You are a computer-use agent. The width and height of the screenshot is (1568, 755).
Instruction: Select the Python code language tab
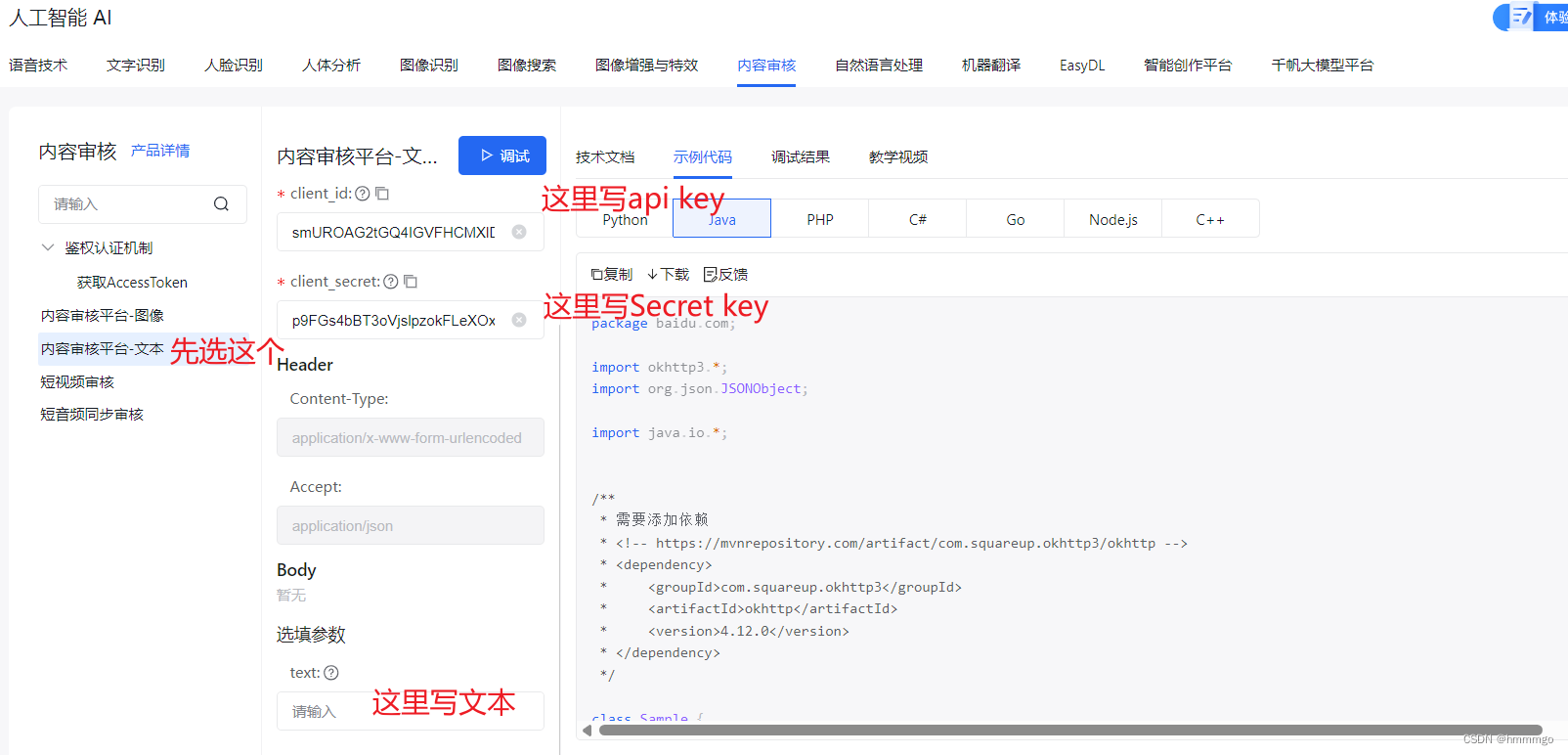(x=625, y=219)
